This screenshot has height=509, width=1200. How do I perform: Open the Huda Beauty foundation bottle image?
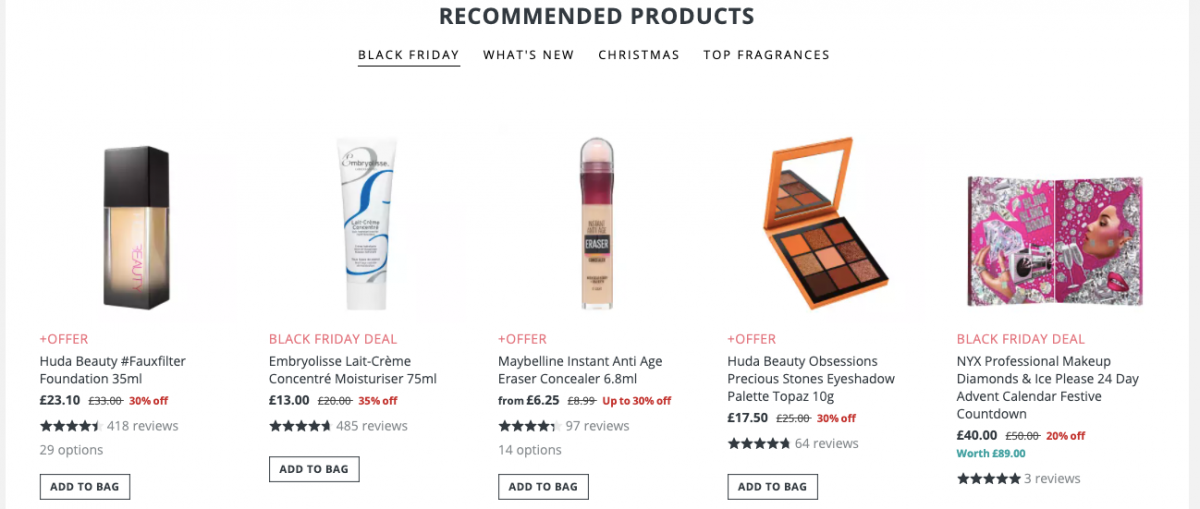[x=137, y=226]
